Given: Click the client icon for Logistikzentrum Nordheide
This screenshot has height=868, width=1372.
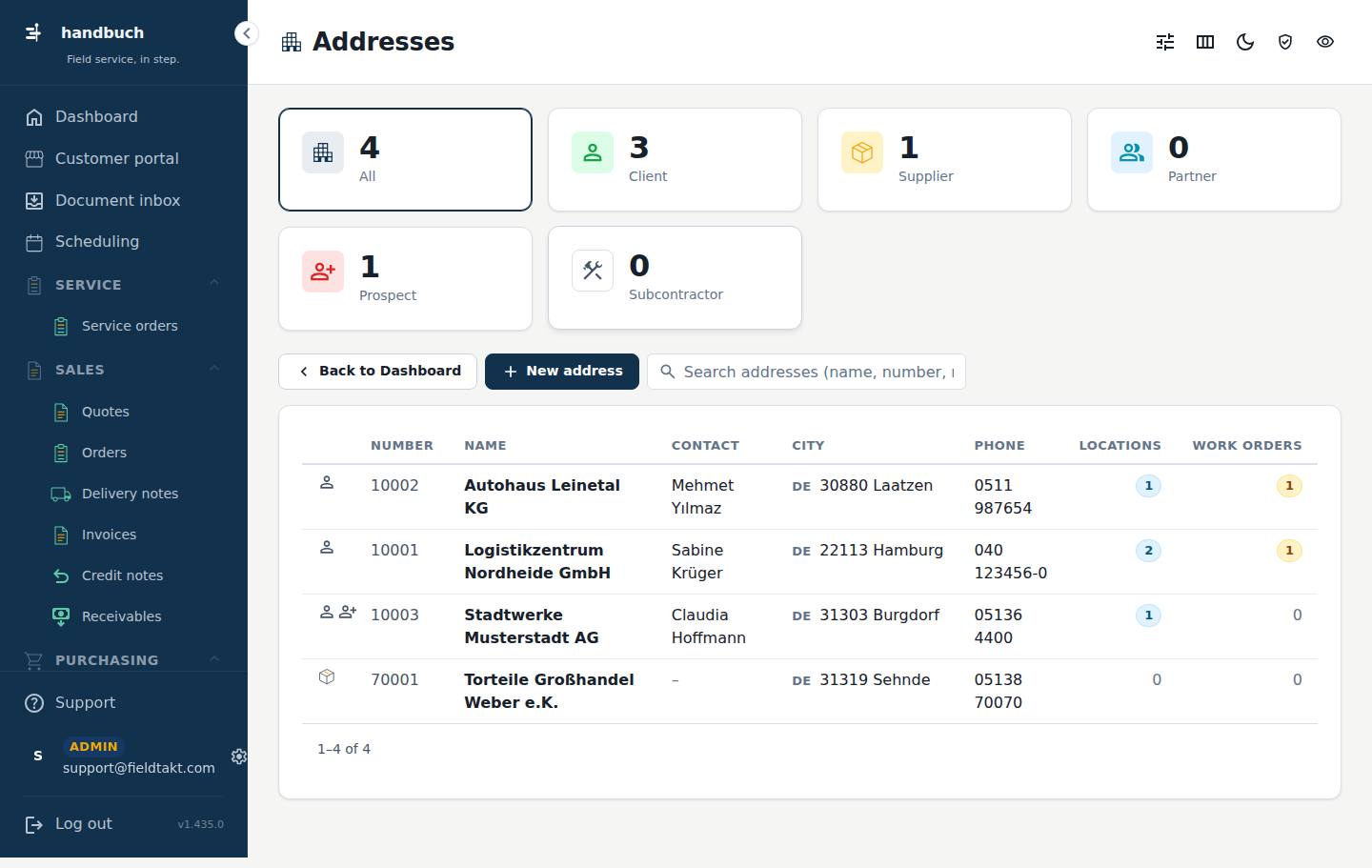Looking at the screenshot, I should (x=327, y=548).
